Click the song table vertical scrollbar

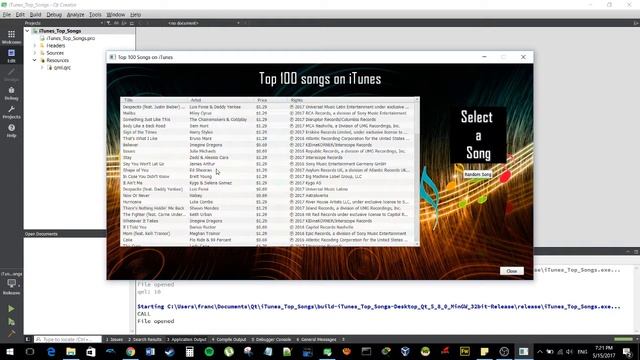click(417, 171)
